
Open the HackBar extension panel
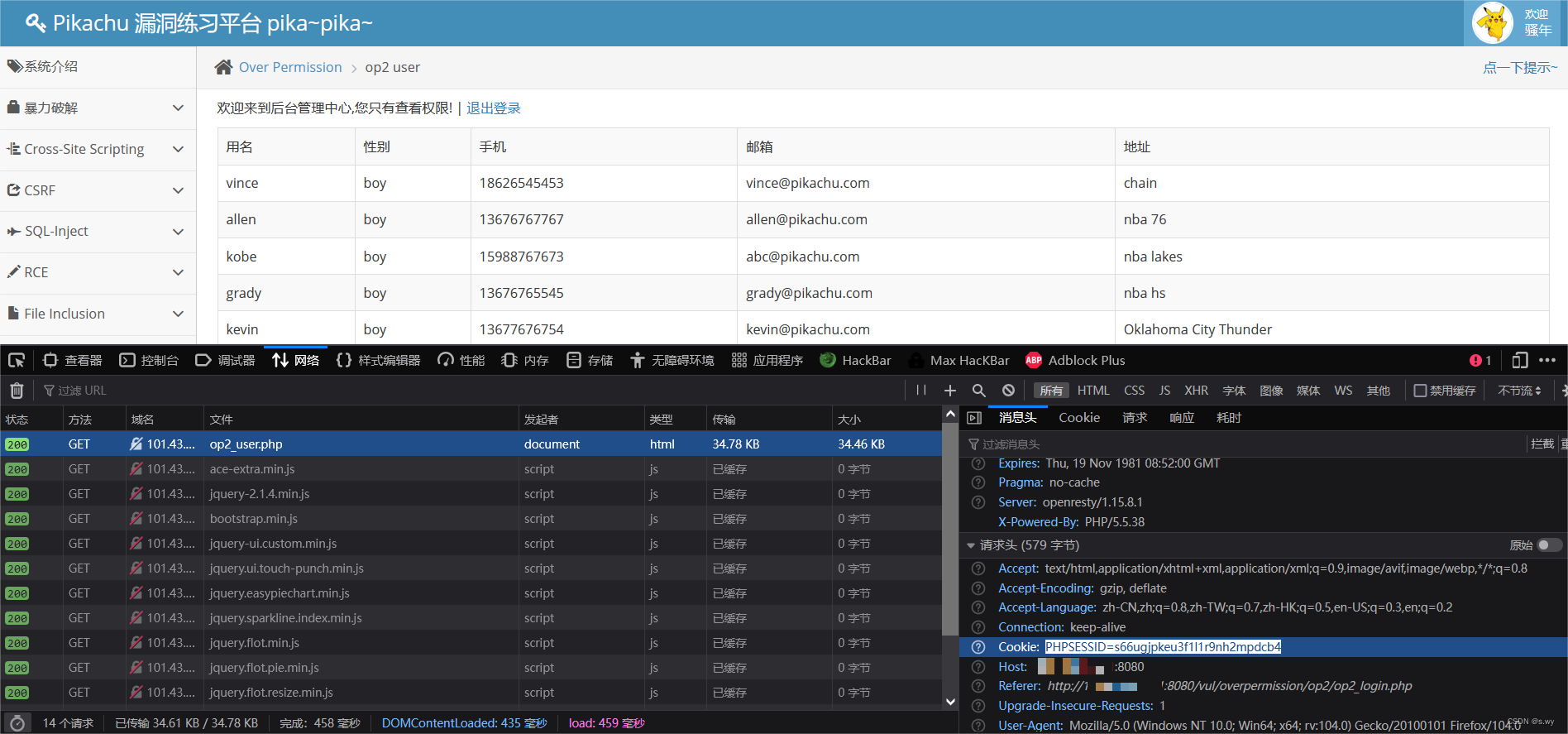coord(855,360)
